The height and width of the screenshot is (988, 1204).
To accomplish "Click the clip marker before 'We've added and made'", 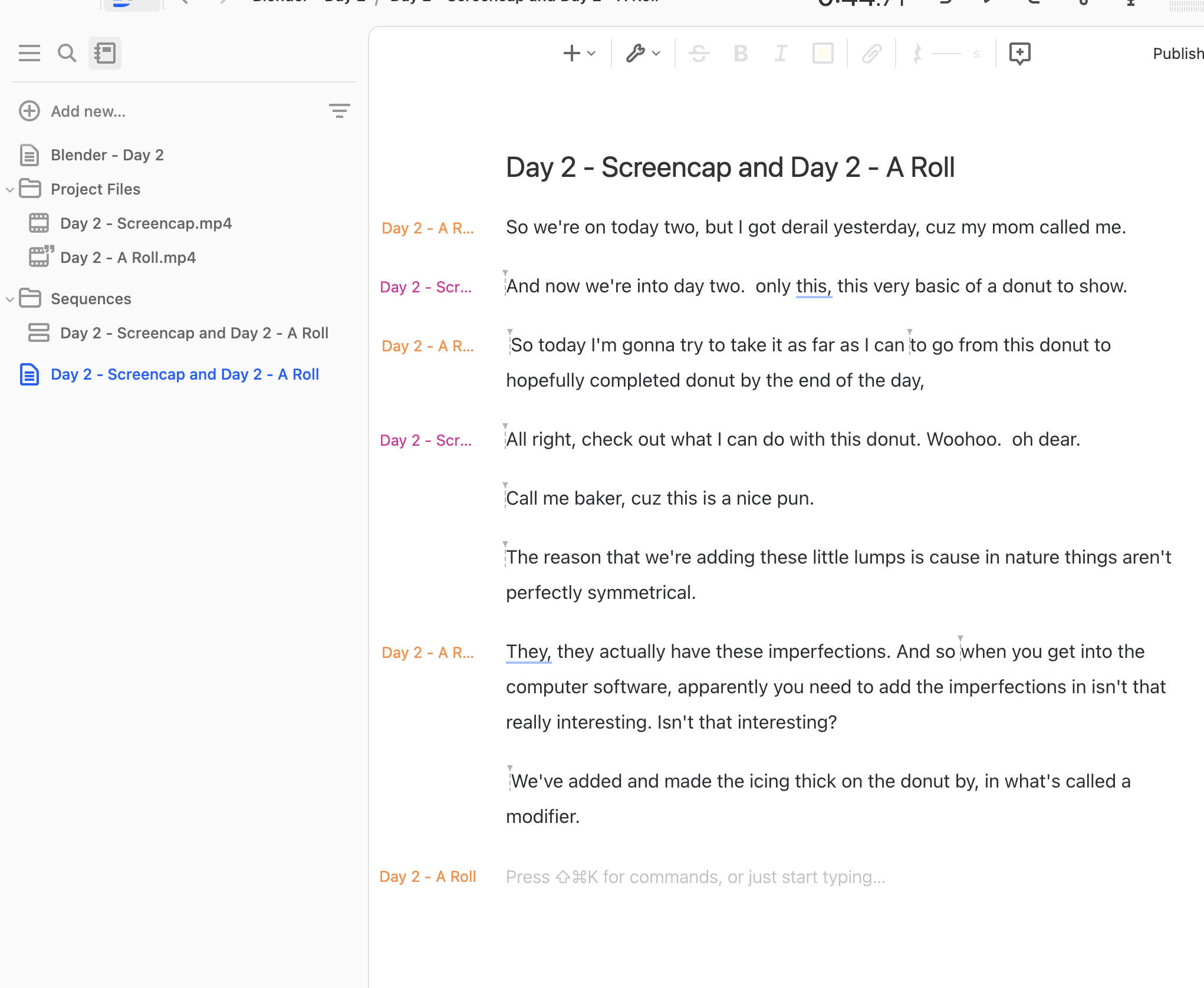I will coord(509,778).
